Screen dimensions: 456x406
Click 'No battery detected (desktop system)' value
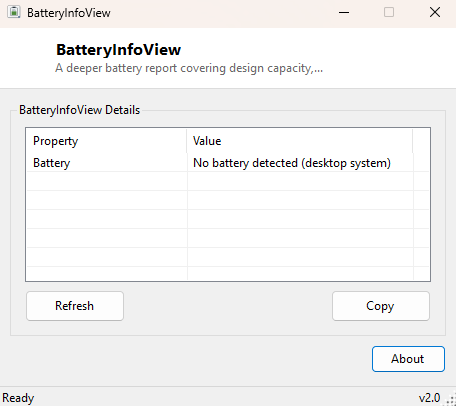coord(292,163)
